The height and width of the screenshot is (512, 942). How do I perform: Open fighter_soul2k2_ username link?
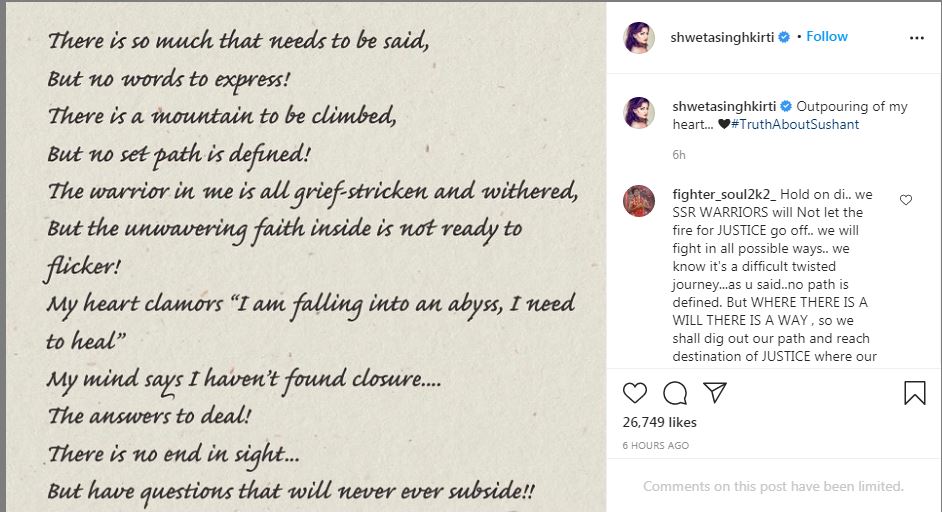click(x=724, y=194)
